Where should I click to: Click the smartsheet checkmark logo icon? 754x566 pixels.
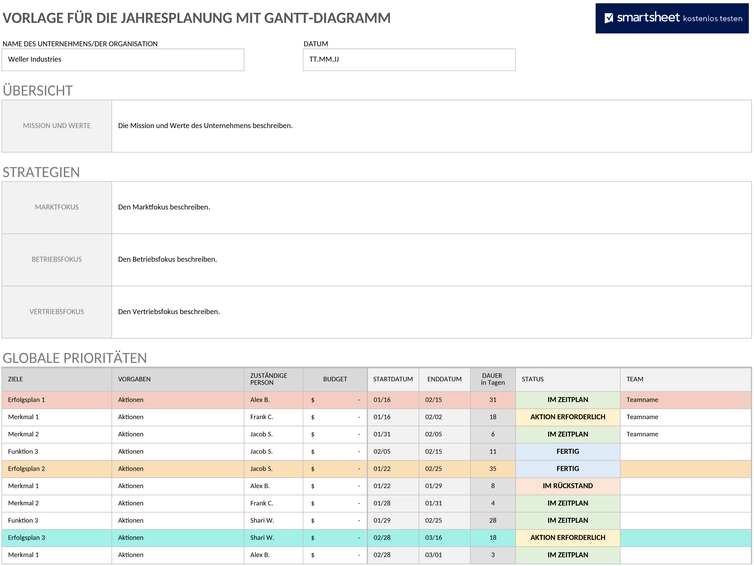609,18
